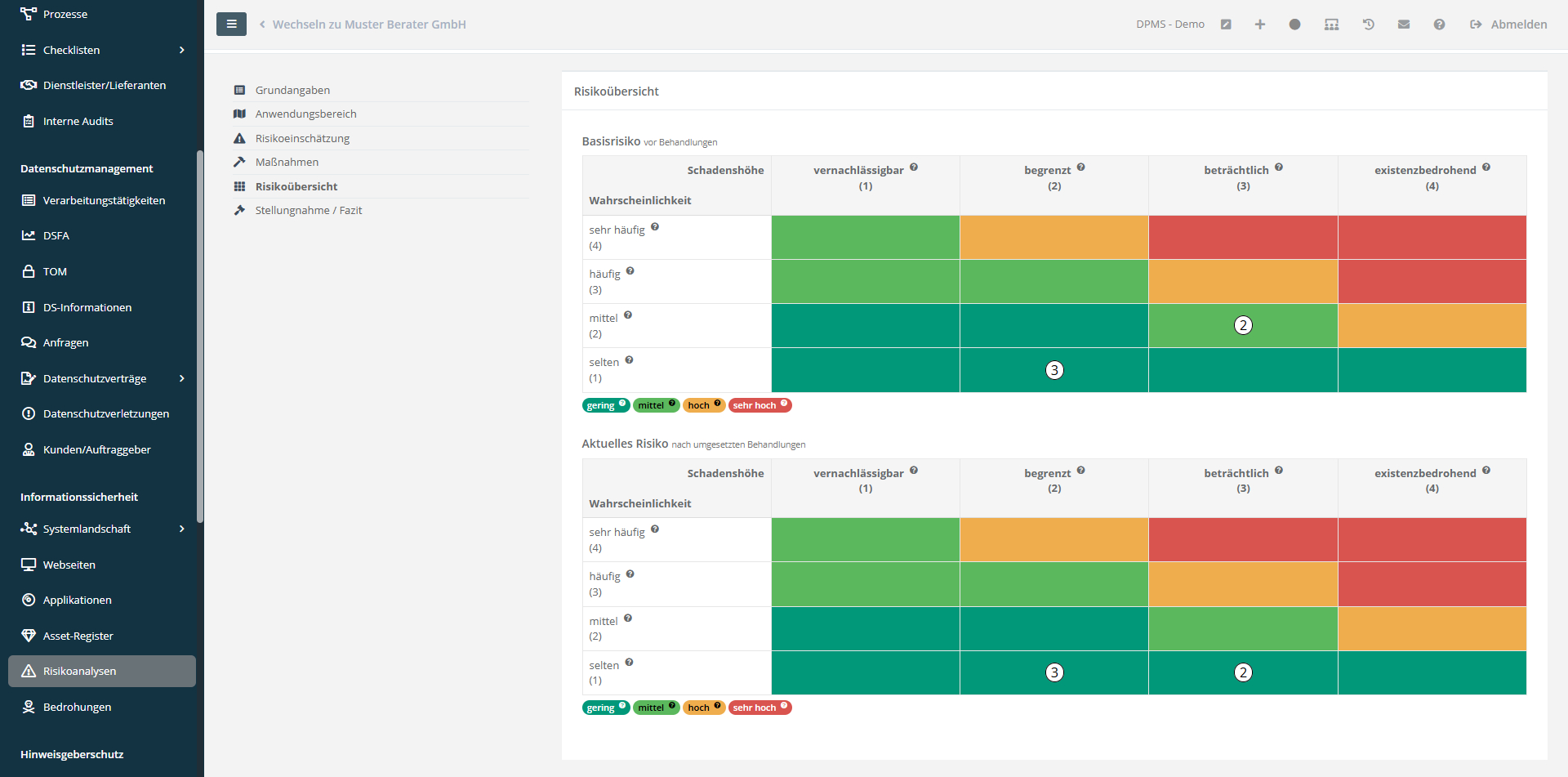
Task: Click the help question mark in header
Action: click(x=1438, y=25)
